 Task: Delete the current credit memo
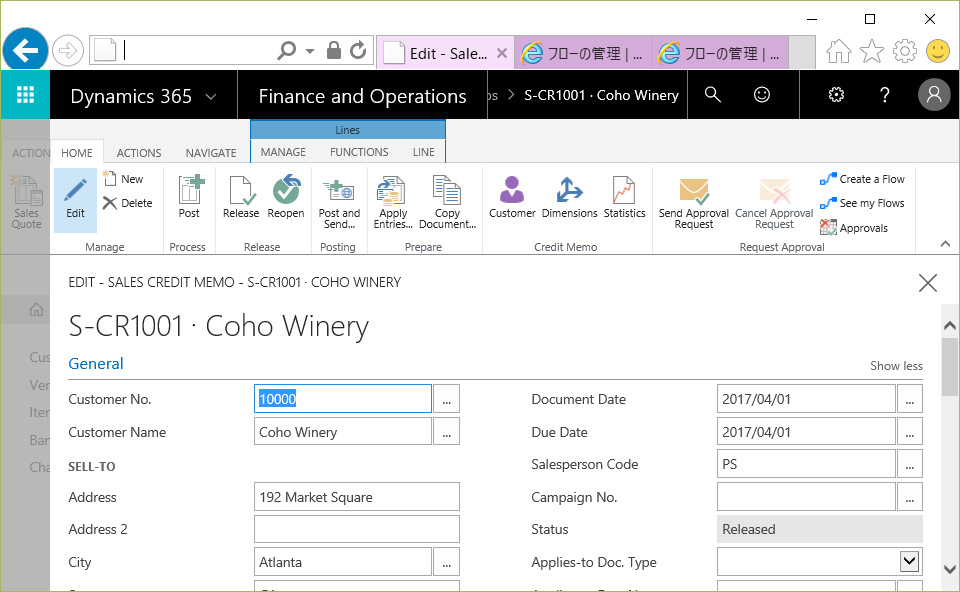pos(128,203)
